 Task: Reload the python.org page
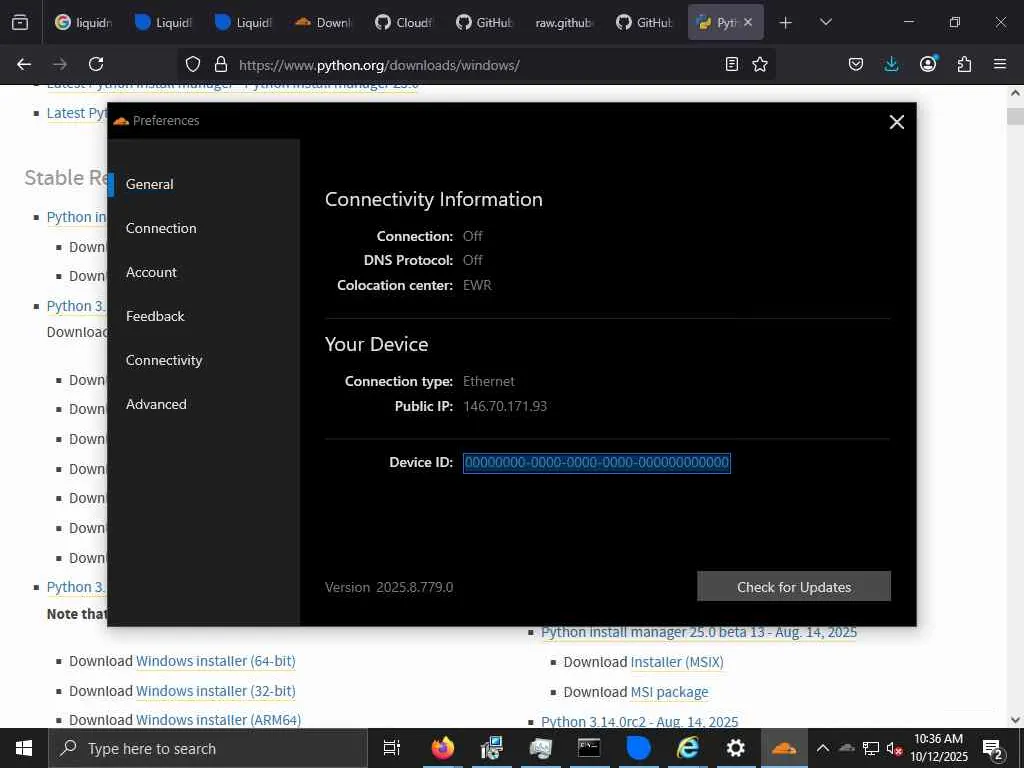tap(96, 64)
